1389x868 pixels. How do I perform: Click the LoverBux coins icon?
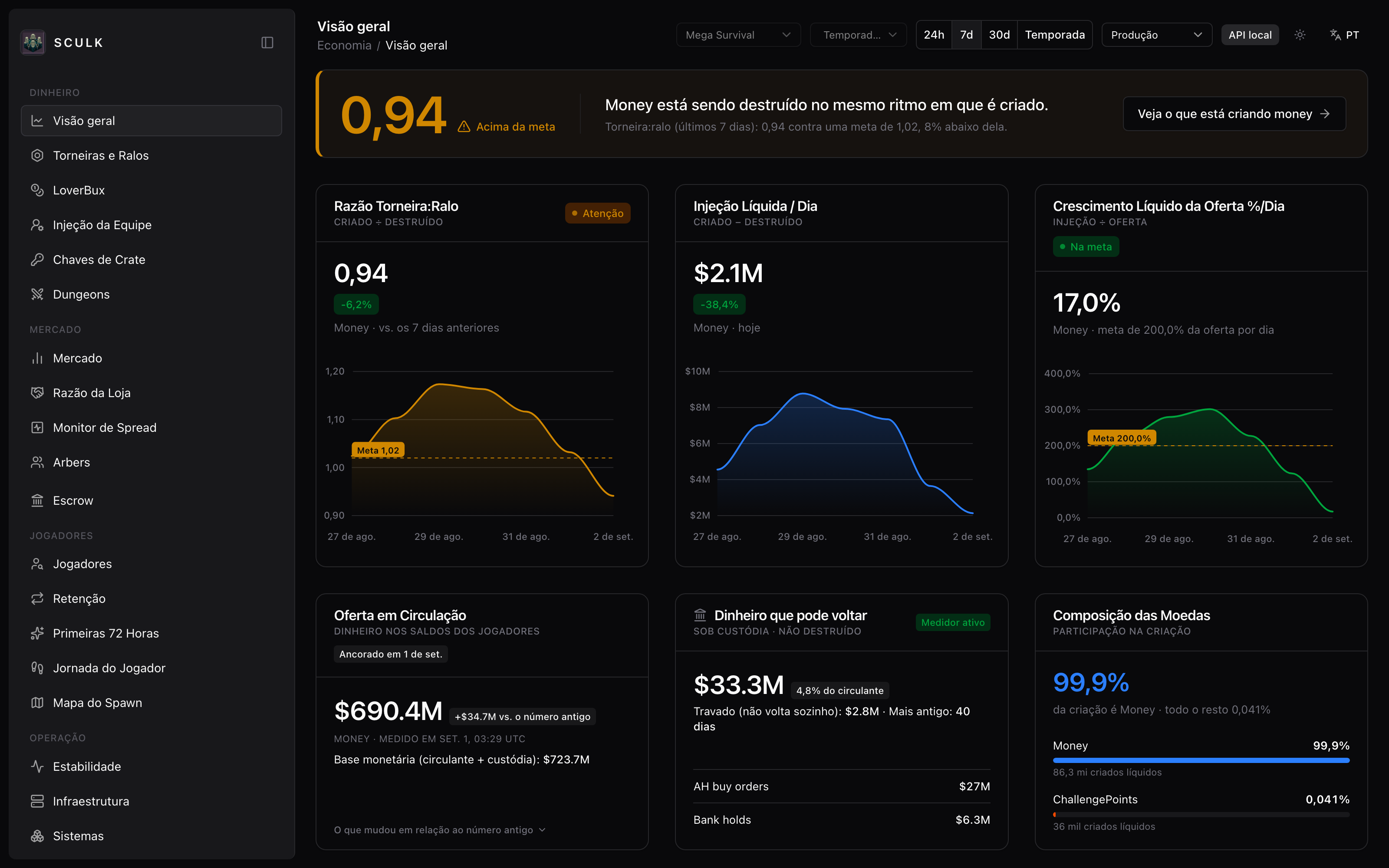37,190
